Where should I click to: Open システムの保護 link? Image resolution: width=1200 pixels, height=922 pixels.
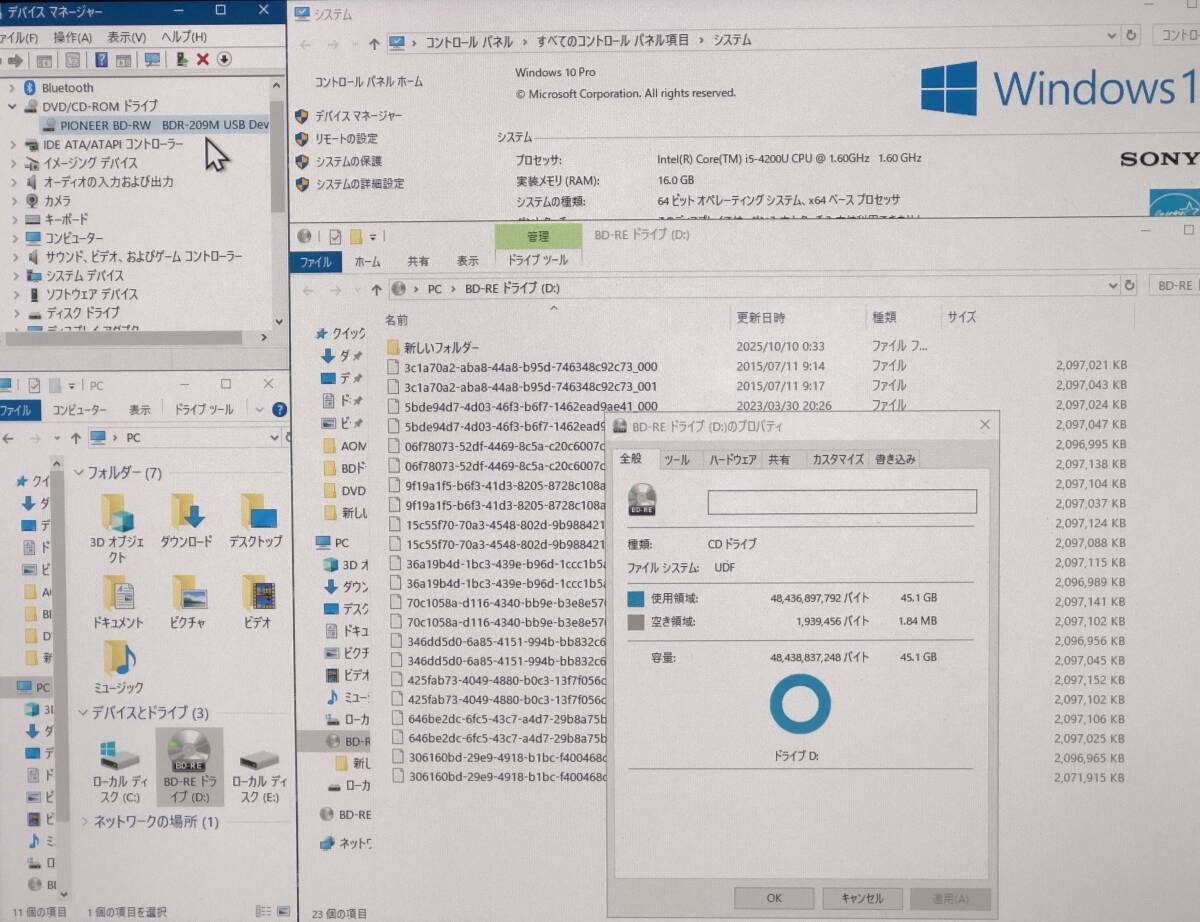(348, 161)
